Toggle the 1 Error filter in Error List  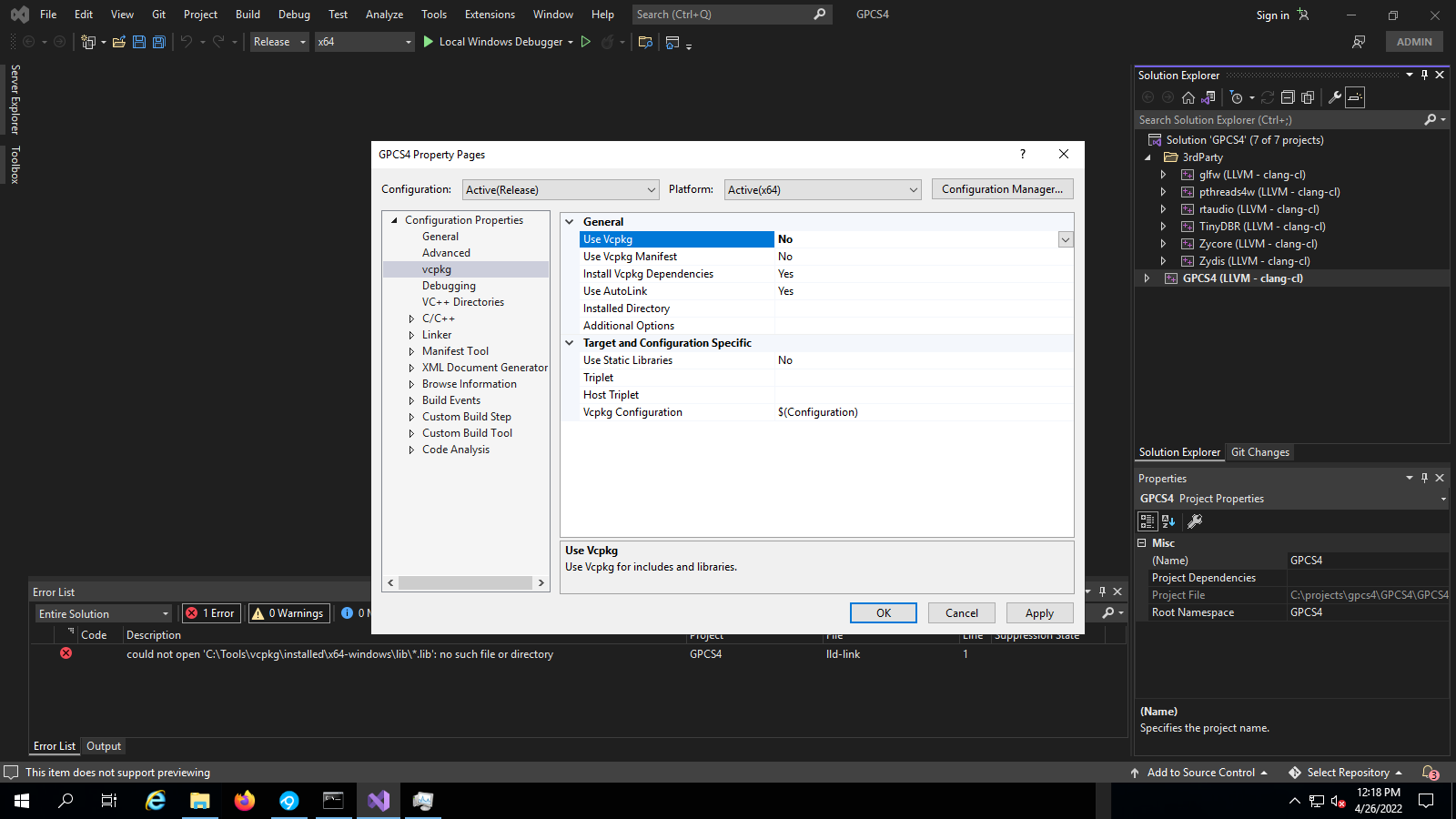coord(210,612)
